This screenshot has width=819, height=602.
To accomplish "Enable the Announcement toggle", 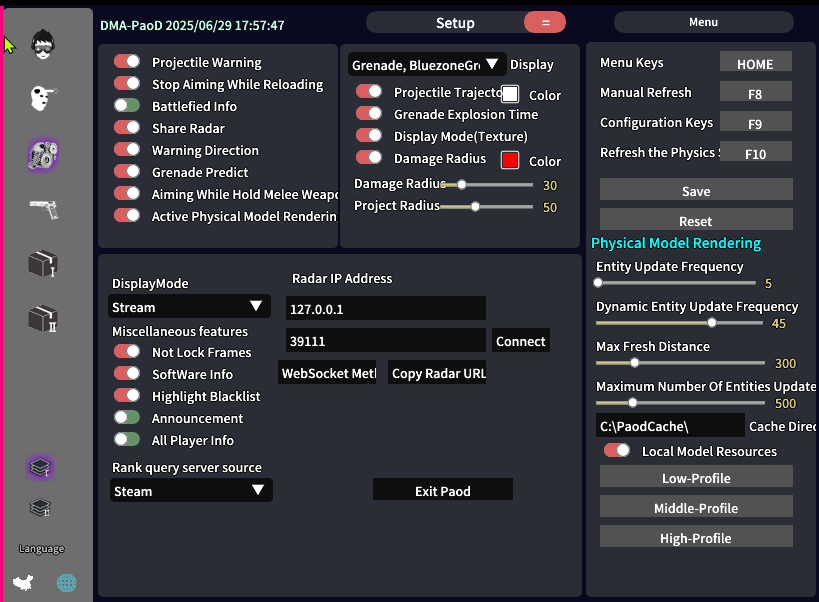I will click(127, 418).
